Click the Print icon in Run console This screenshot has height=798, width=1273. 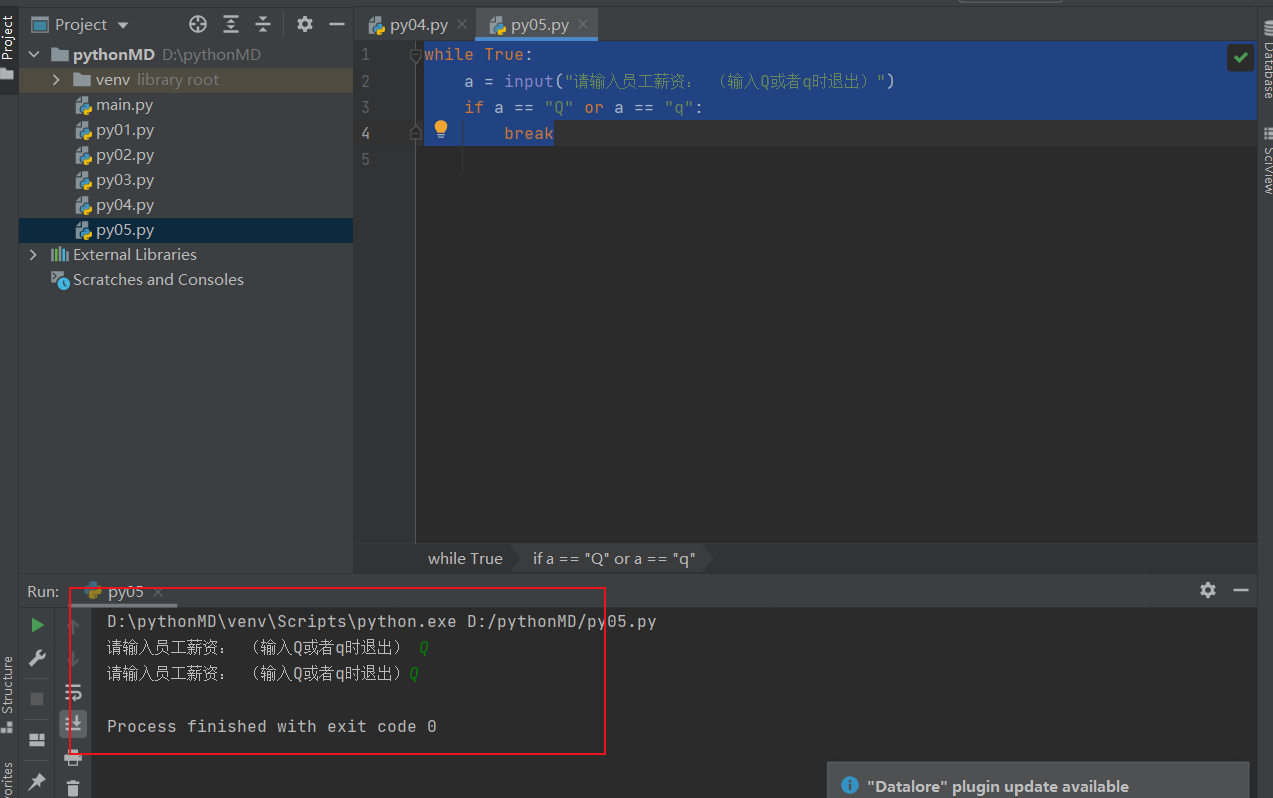pos(73,758)
